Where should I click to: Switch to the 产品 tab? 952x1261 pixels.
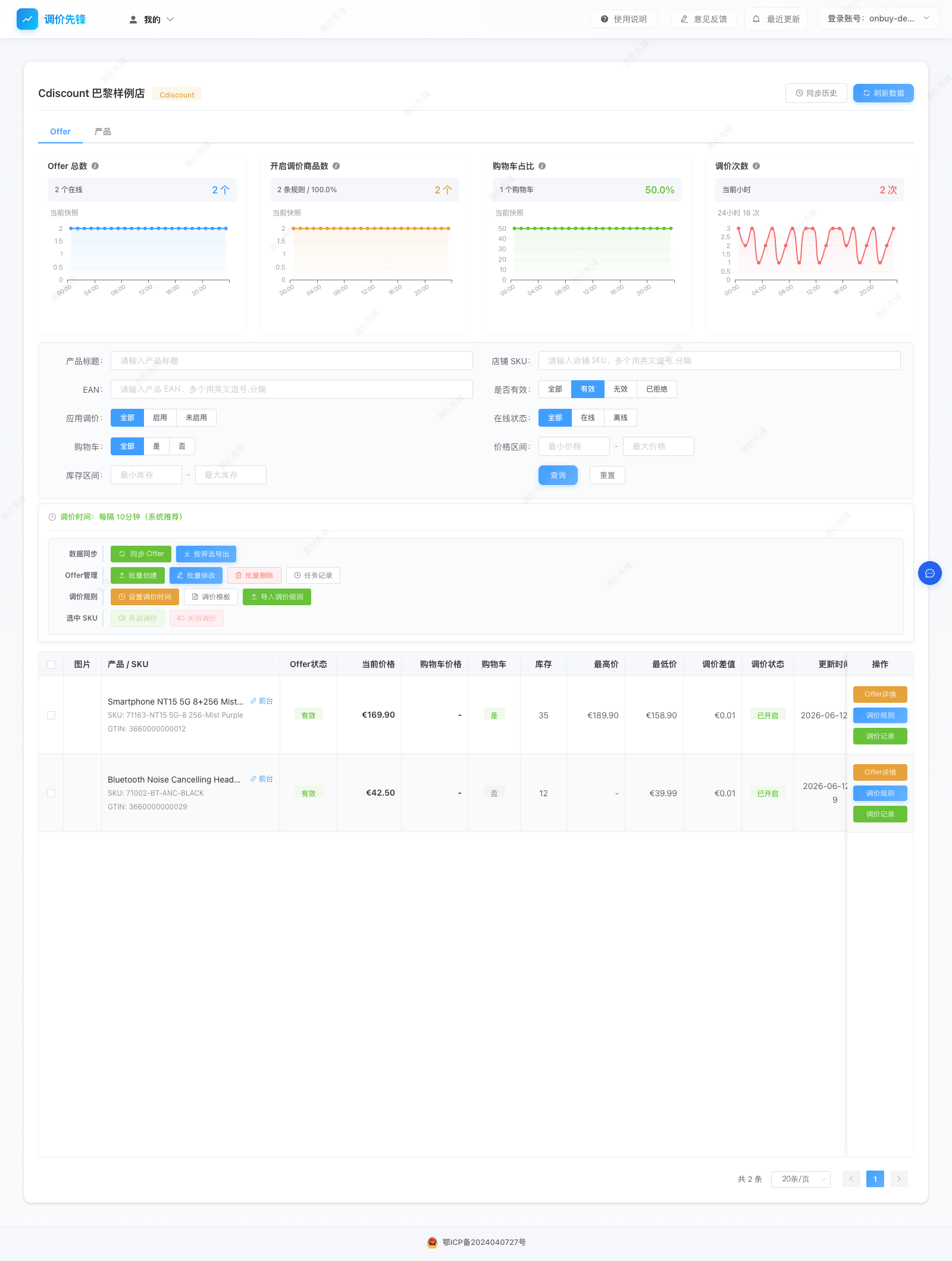pyautogui.click(x=103, y=132)
